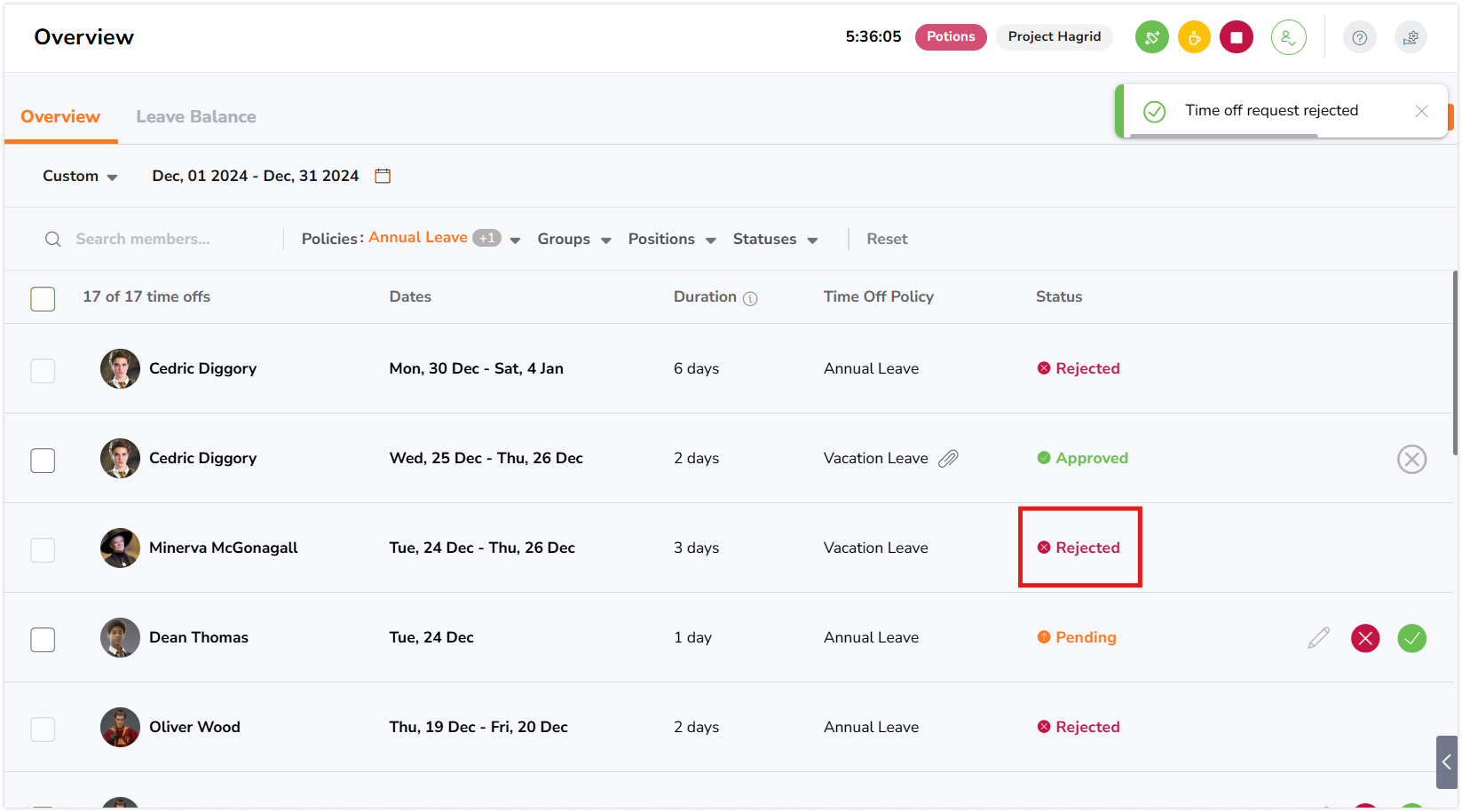
Task: Open the attachment paperclip on Cedric's Vacation Leave
Action: [948, 459]
